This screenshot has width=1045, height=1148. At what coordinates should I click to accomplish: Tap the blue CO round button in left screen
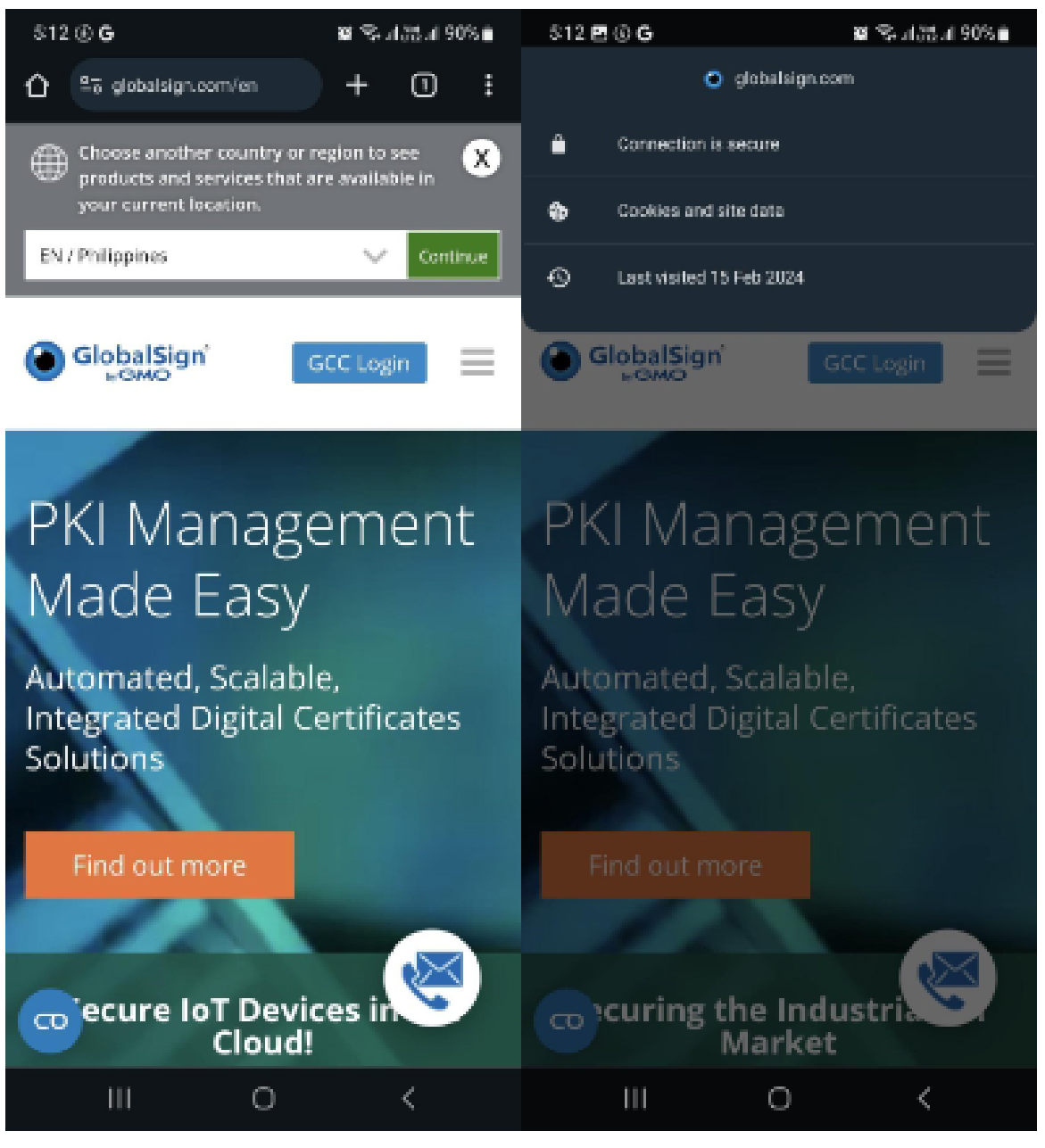point(50,1020)
